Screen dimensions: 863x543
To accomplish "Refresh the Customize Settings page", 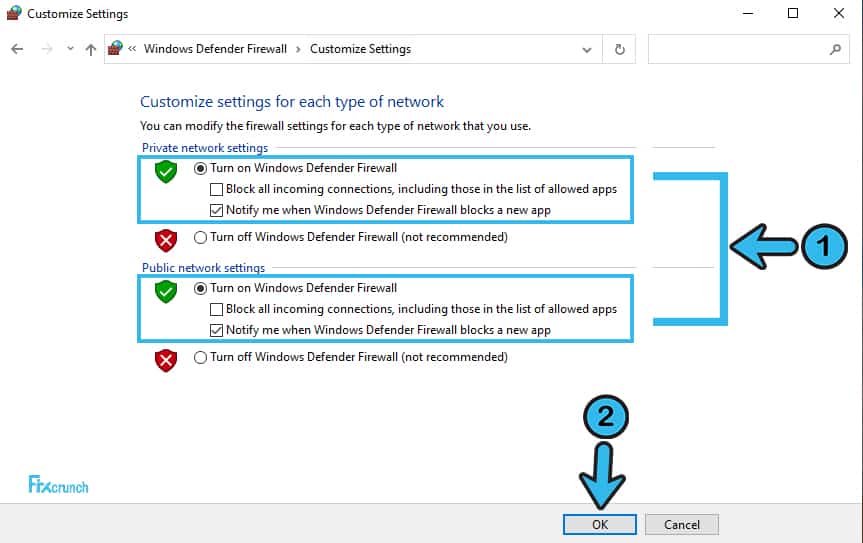I will [619, 50].
